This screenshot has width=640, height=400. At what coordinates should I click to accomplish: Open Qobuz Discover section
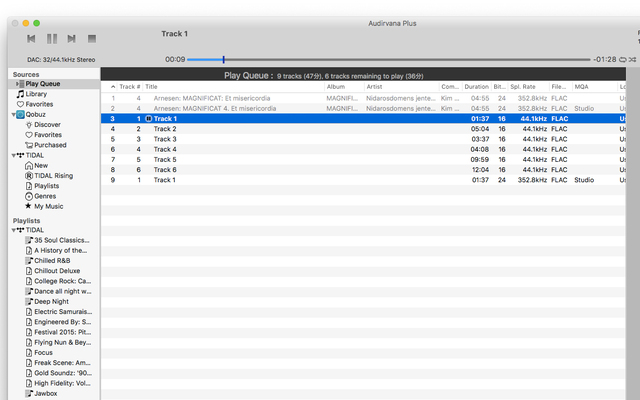point(47,125)
